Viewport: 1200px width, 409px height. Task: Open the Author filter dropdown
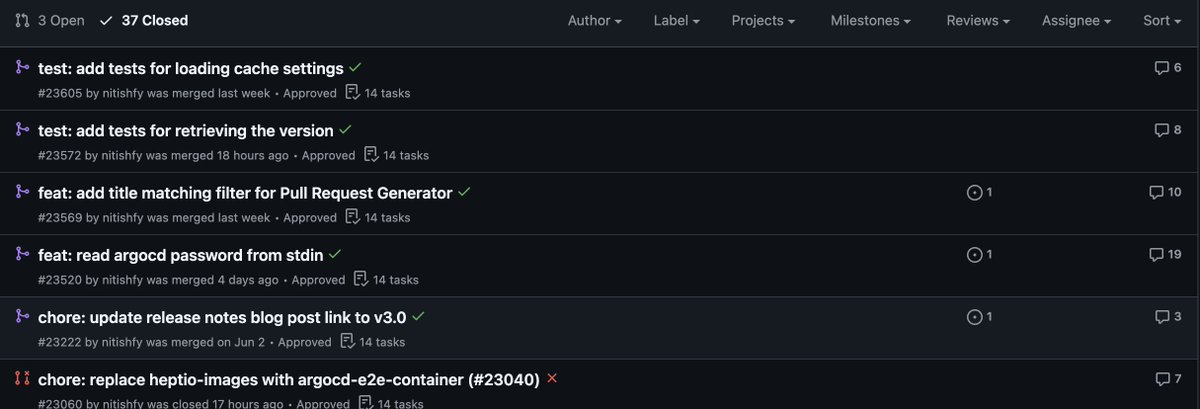click(x=594, y=20)
